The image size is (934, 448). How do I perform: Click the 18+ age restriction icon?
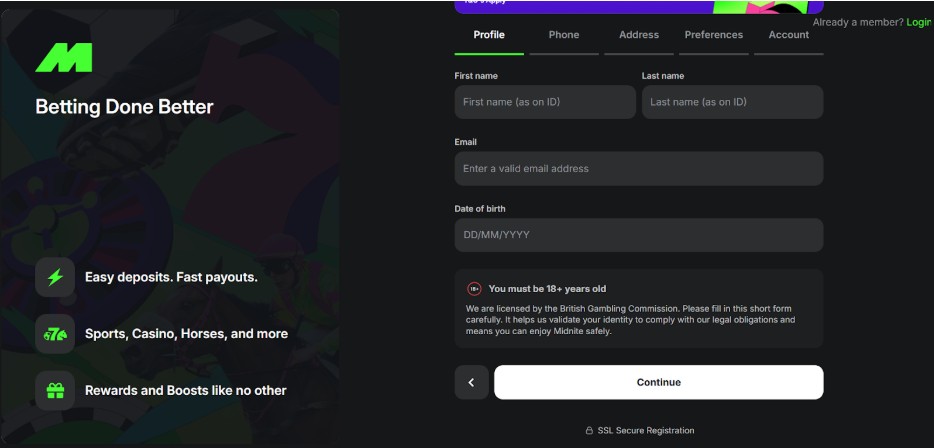[474, 289]
